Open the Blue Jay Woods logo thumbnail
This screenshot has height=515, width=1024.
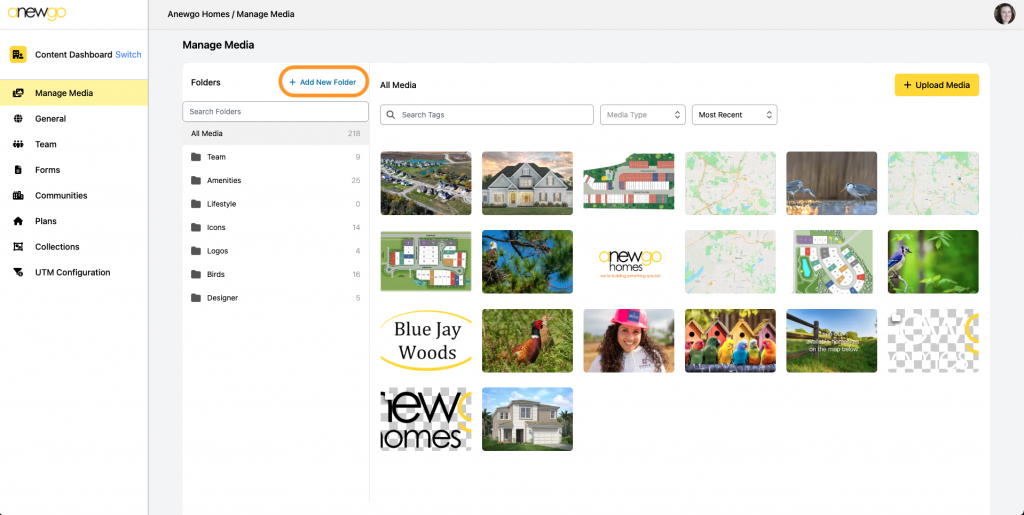tap(426, 341)
